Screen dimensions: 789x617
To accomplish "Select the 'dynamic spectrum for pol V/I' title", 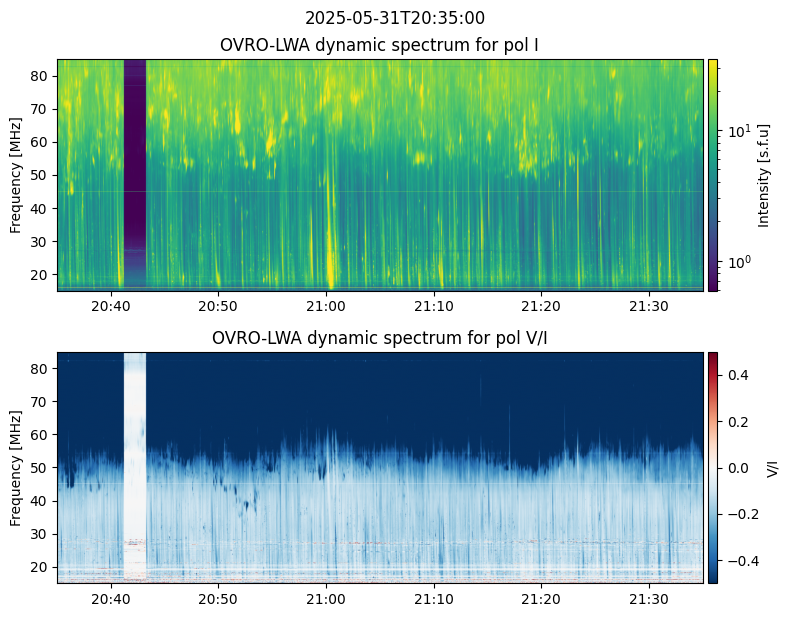I will (380, 338).
